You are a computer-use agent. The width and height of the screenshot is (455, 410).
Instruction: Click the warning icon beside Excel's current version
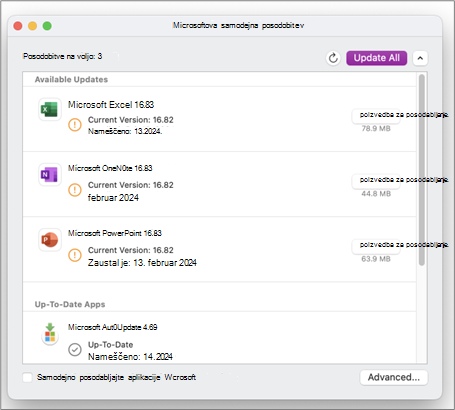(75, 125)
